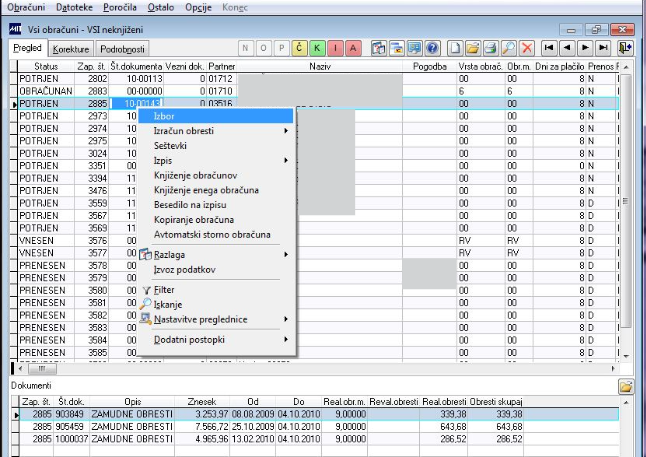This screenshot has height=457, width=646.
Task: Click the Pogodba column header
Action: [x=429, y=66]
